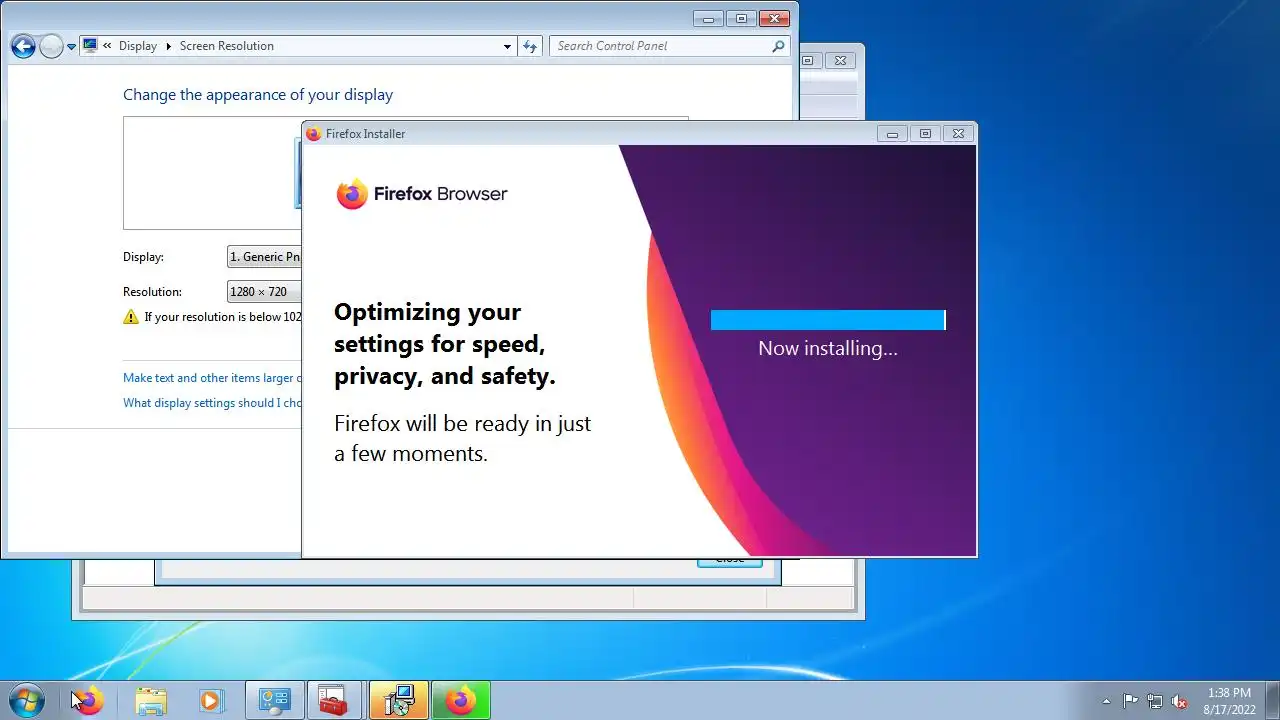This screenshot has width=1280, height=720.
Task: Click 'Firefox will be ready' message text
Action: pyautogui.click(x=462, y=438)
